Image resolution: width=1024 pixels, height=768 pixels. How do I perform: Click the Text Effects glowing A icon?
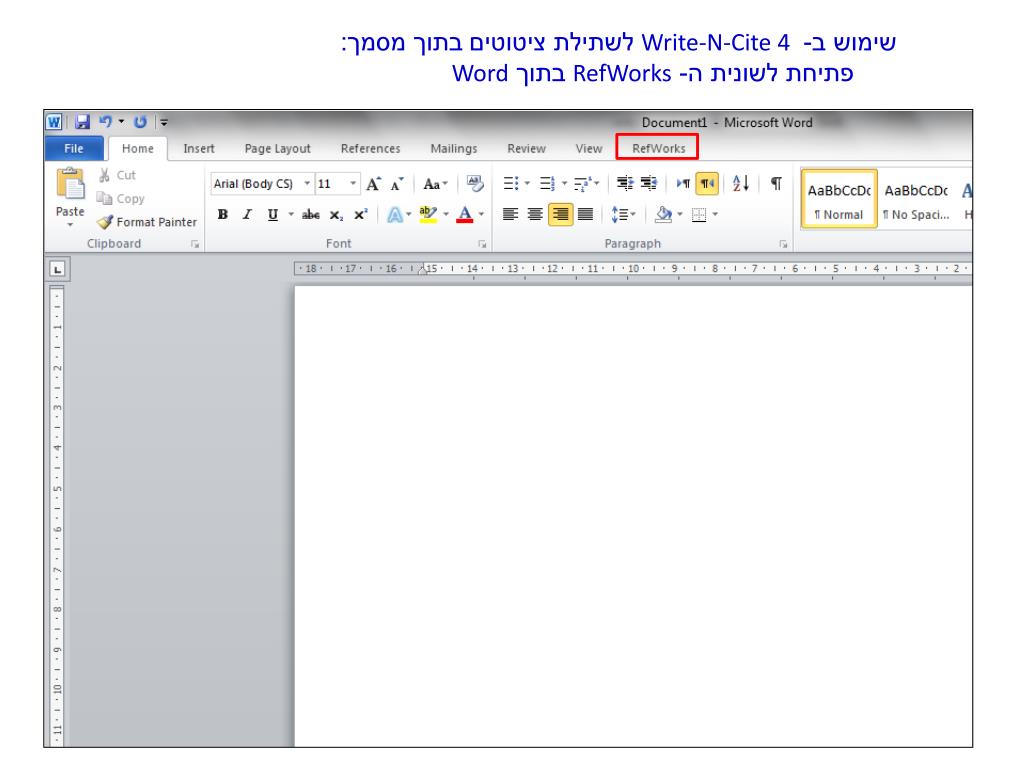394,214
